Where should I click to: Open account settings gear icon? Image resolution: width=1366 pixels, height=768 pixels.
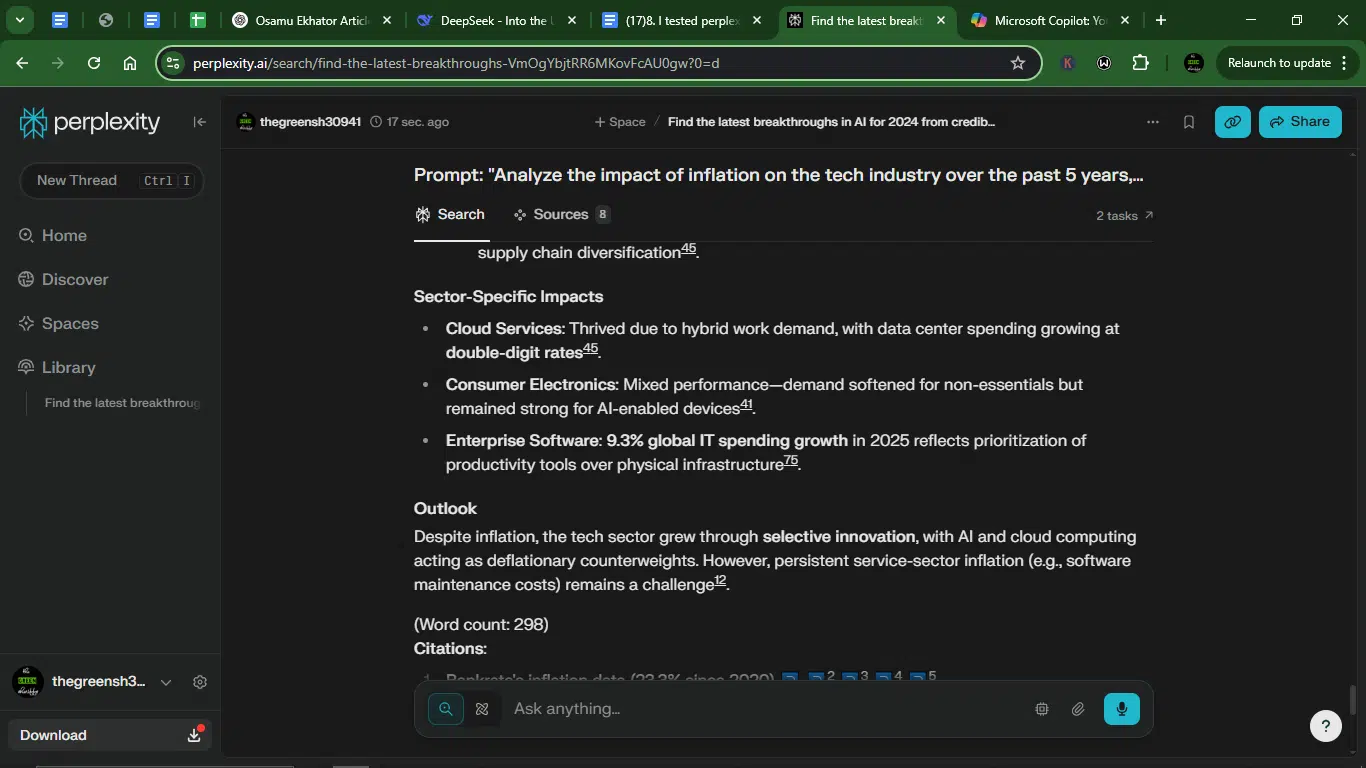point(200,682)
